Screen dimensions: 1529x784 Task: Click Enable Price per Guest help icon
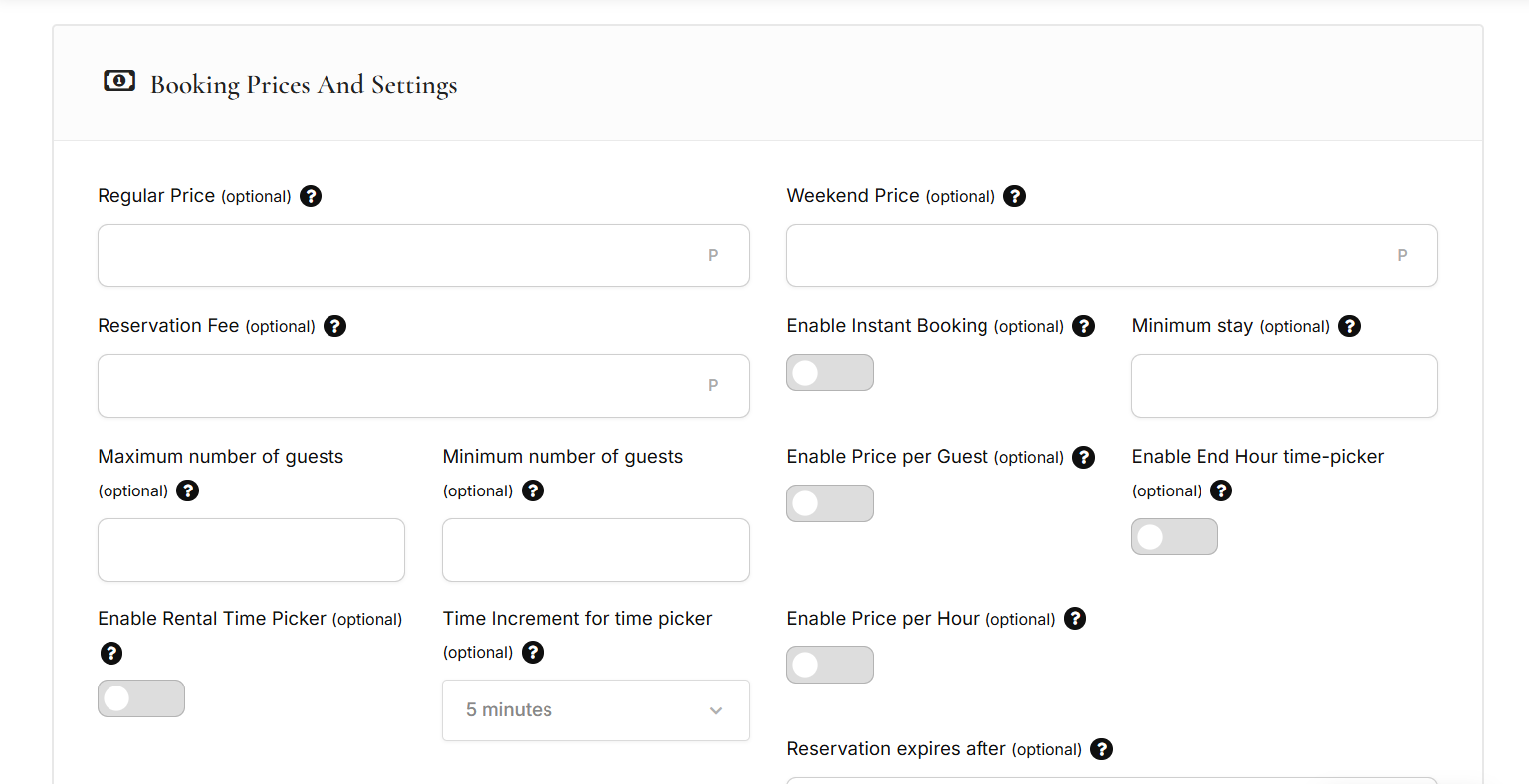pos(1084,457)
